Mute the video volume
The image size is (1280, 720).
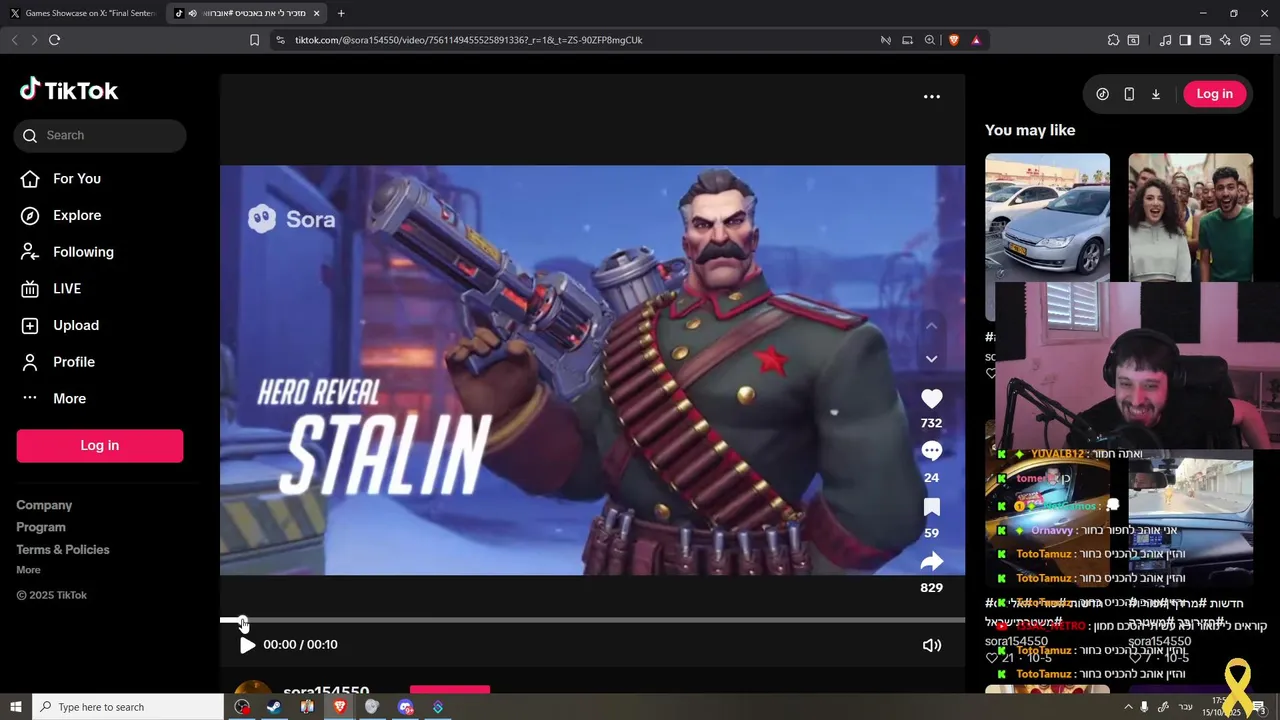click(931, 645)
